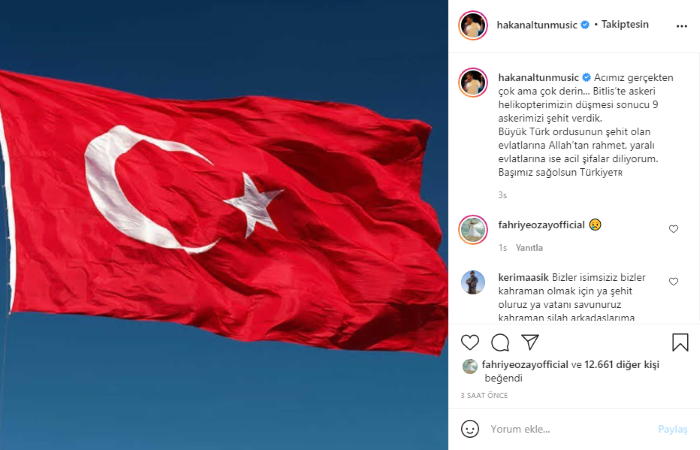
Task: Click hakanaltunmusic username in header
Action: tap(537, 25)
